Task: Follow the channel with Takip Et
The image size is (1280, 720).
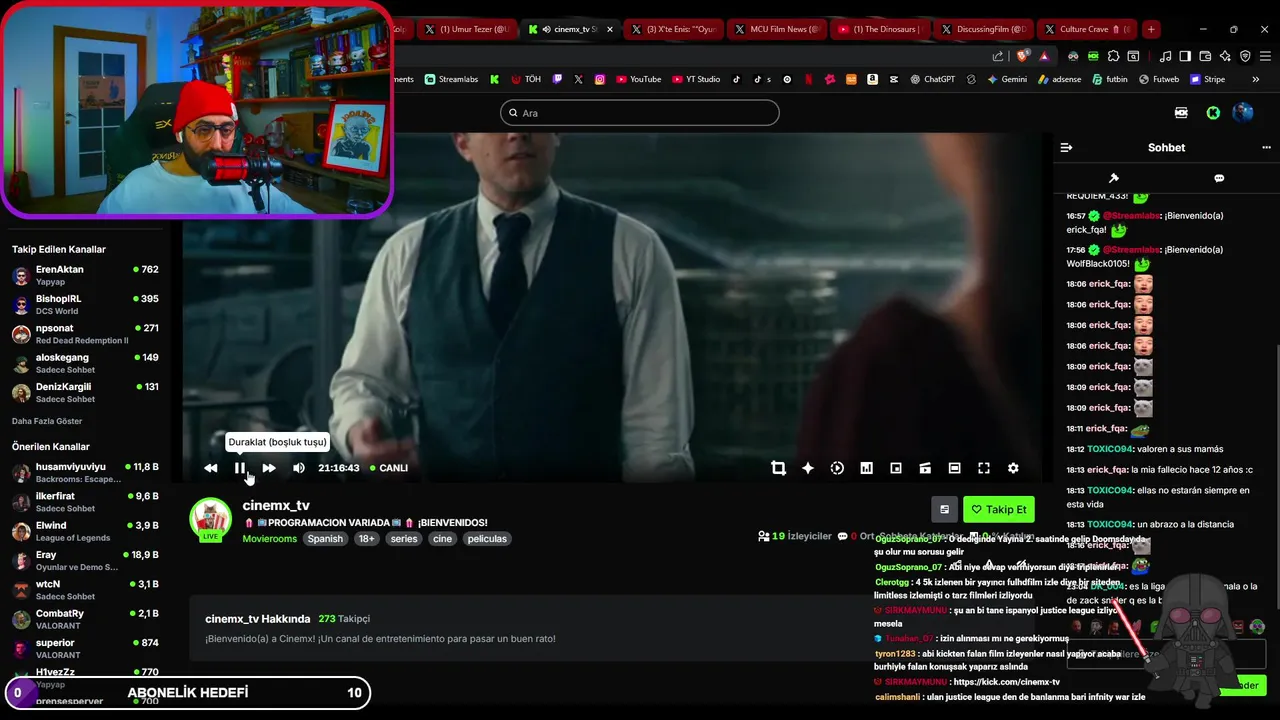Action: [x=998, y=509]
